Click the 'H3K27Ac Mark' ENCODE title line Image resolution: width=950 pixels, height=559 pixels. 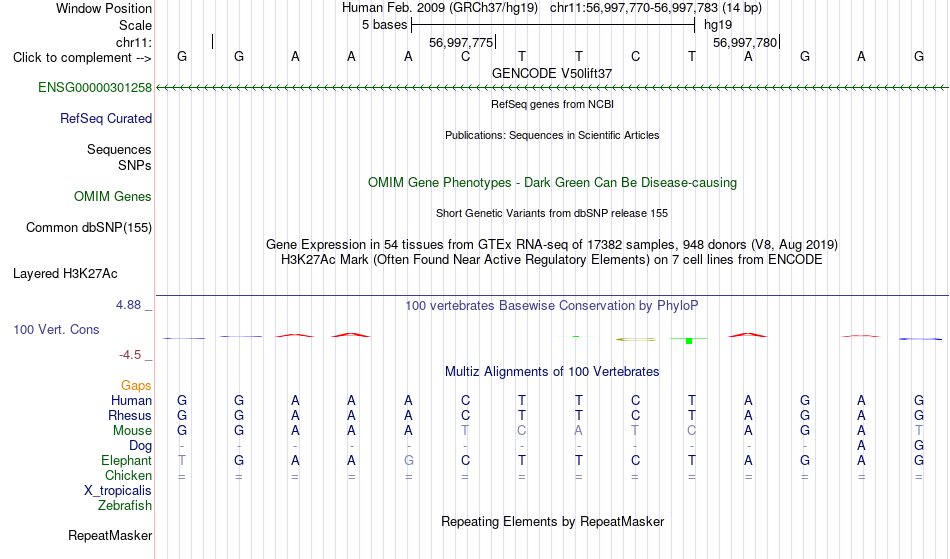point(552,260)
